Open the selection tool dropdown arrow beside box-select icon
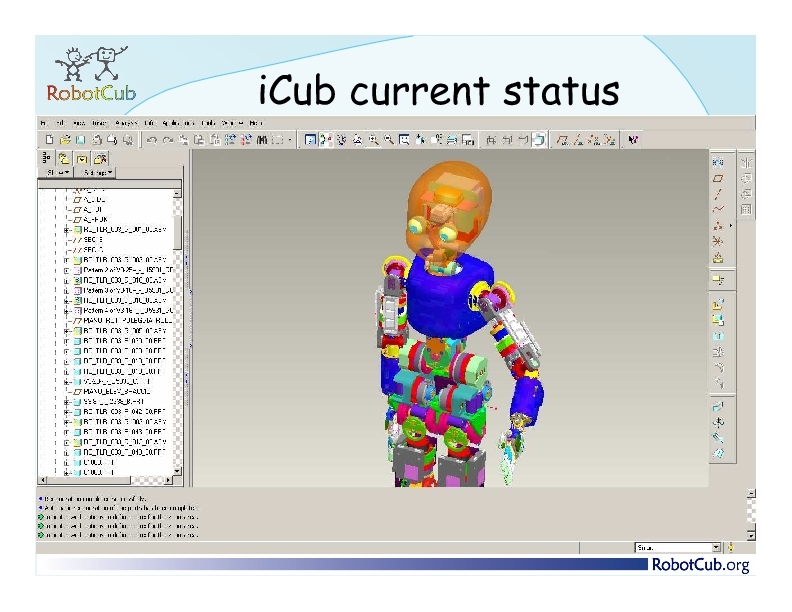This screenshot has width=792, height=612. pyautogui.click(x=290, y=140)
